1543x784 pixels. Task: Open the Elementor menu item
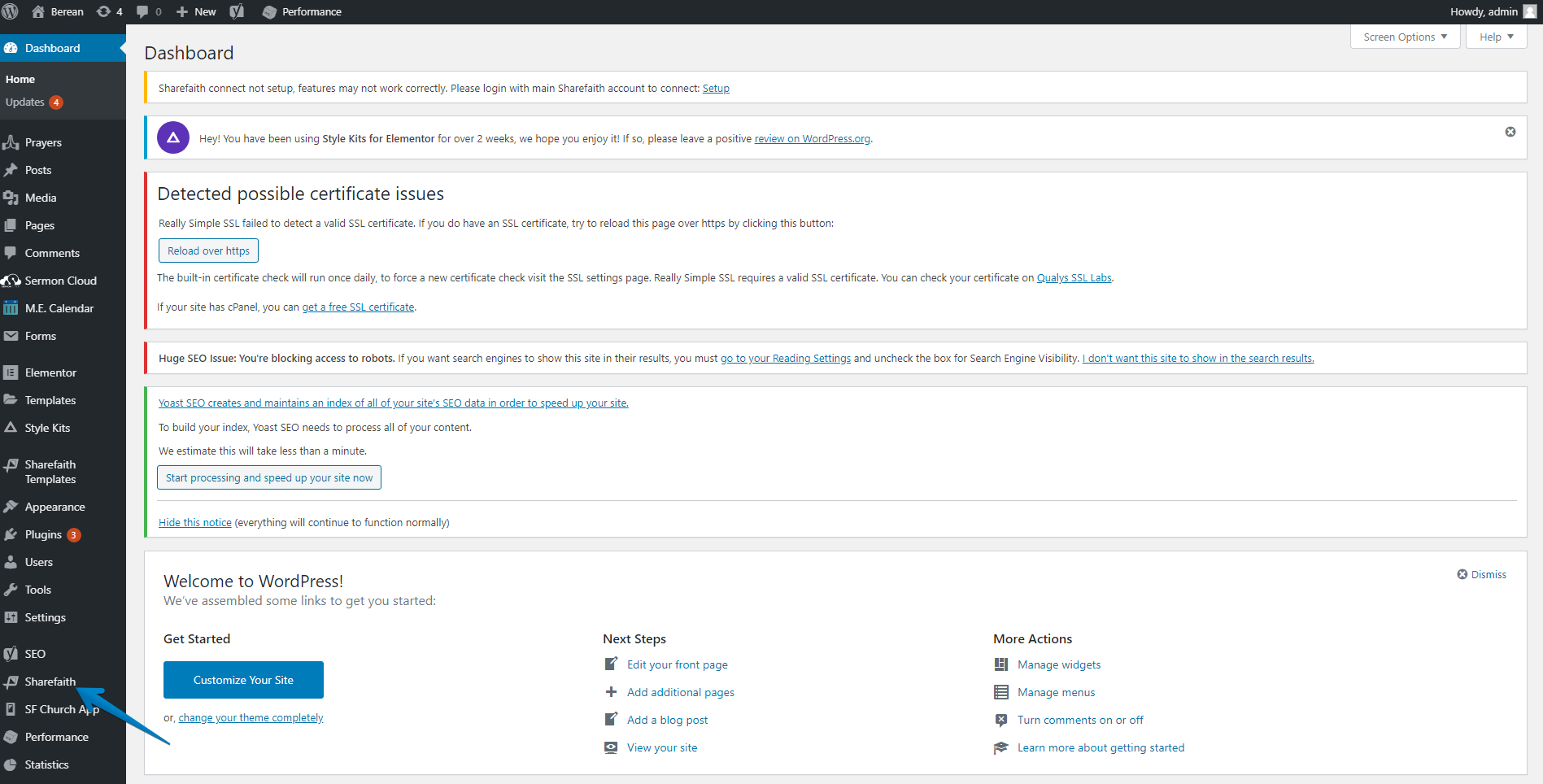click(x=50, y=372)
